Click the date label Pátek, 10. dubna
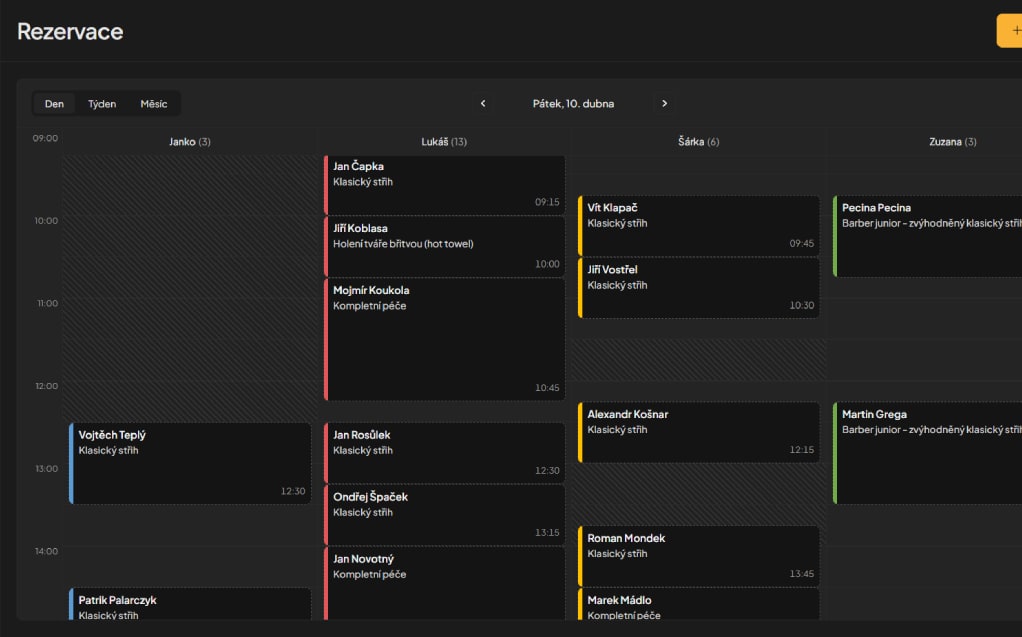Viewport: 1022px width, 637px height. (573, 104)
